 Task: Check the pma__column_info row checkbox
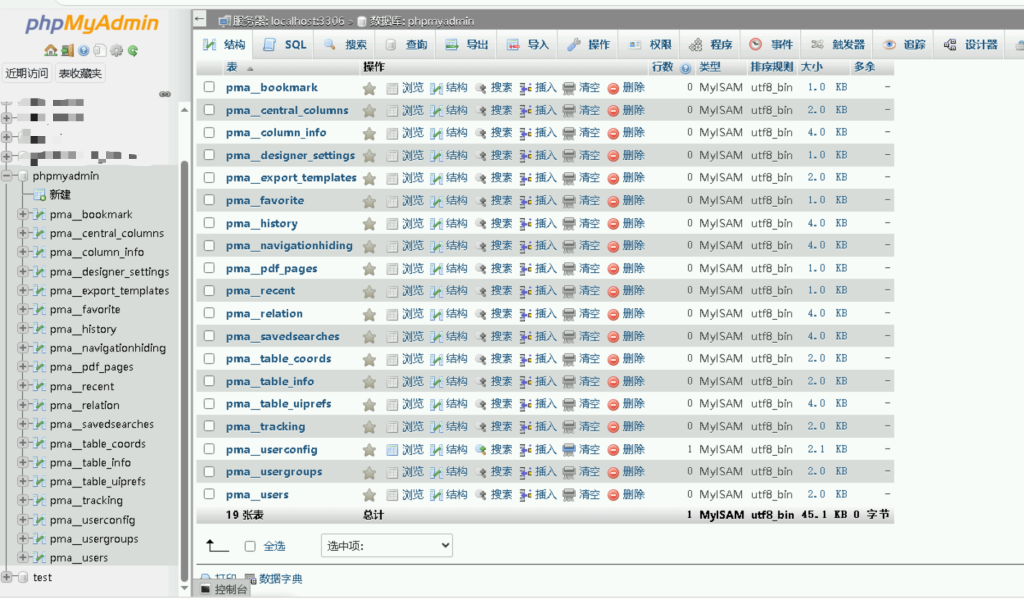tap(209, 132)
